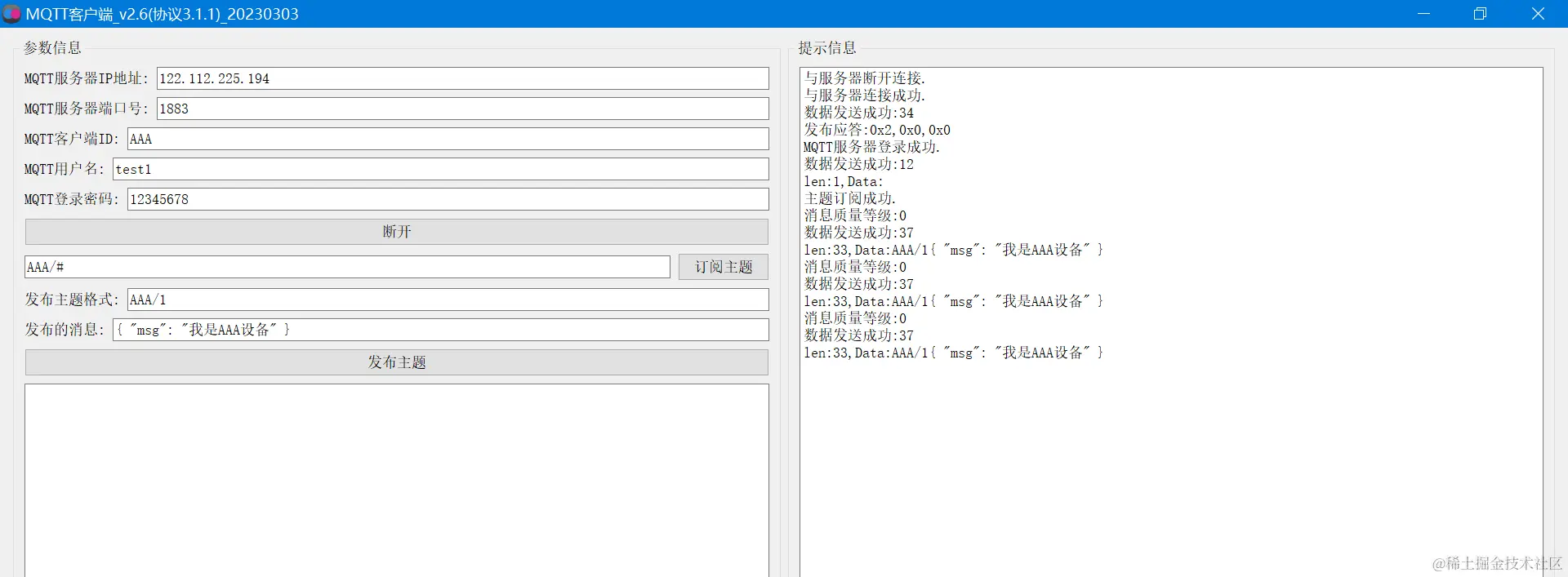Close the MQTT client window

[x=1538, y=14]
